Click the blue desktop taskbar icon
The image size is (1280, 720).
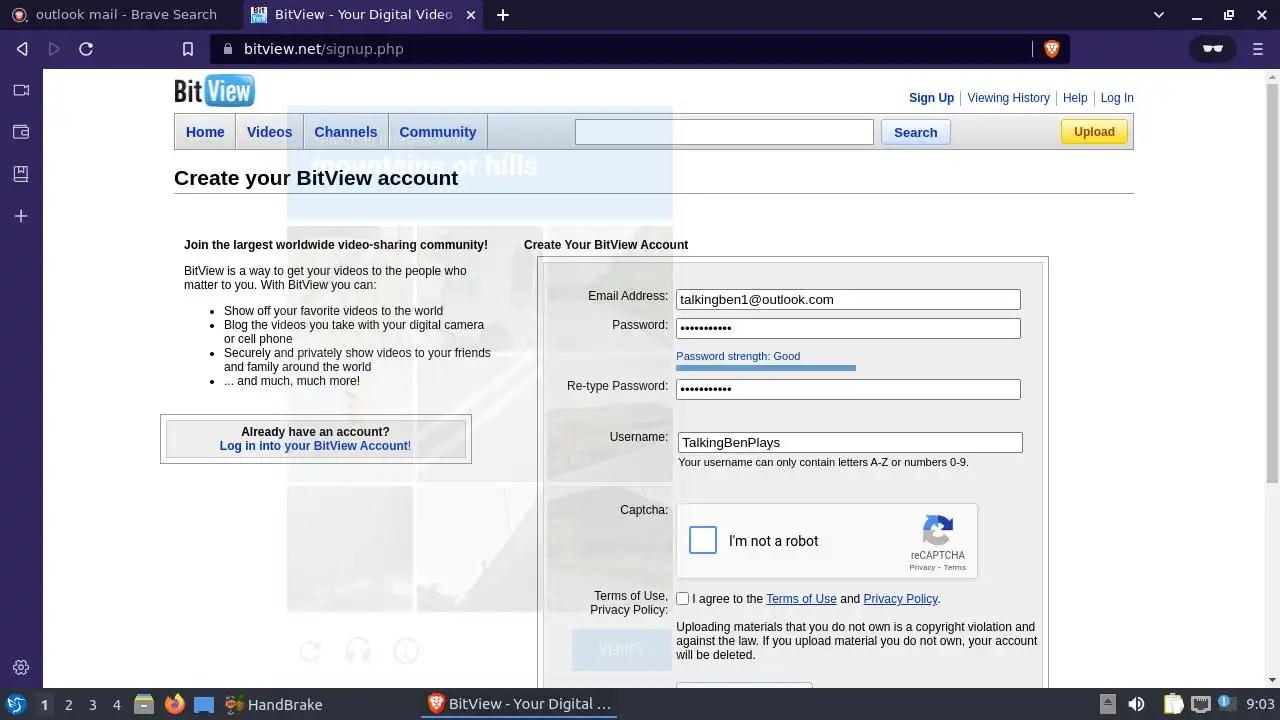click(x=204, y=704)
